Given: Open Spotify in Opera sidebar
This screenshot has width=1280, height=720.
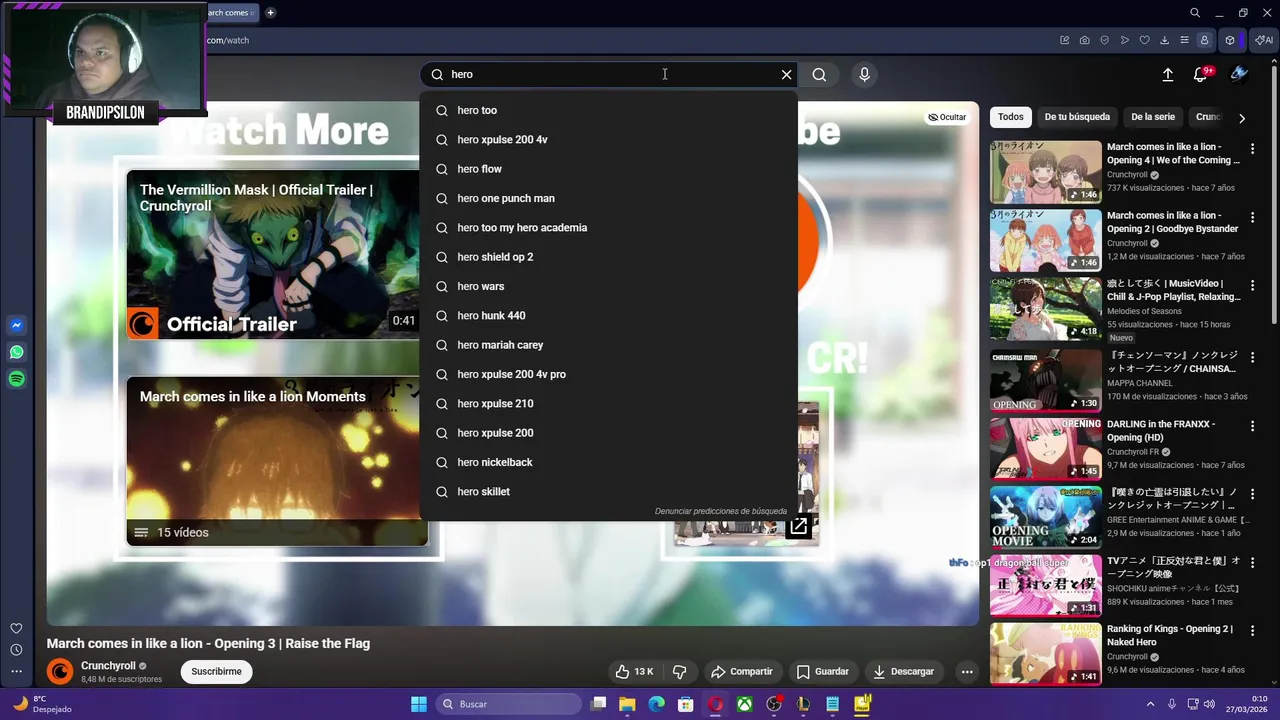Looking at the screenshot, I should tap(16, 379).
